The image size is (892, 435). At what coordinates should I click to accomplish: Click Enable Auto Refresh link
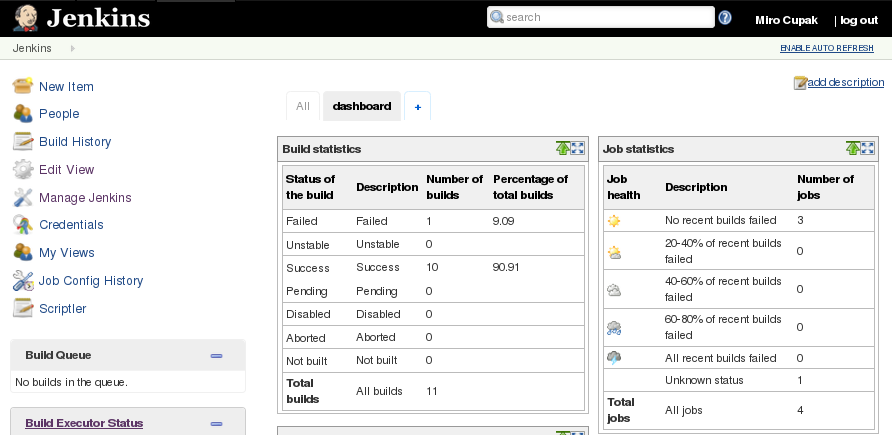(827, 48)
